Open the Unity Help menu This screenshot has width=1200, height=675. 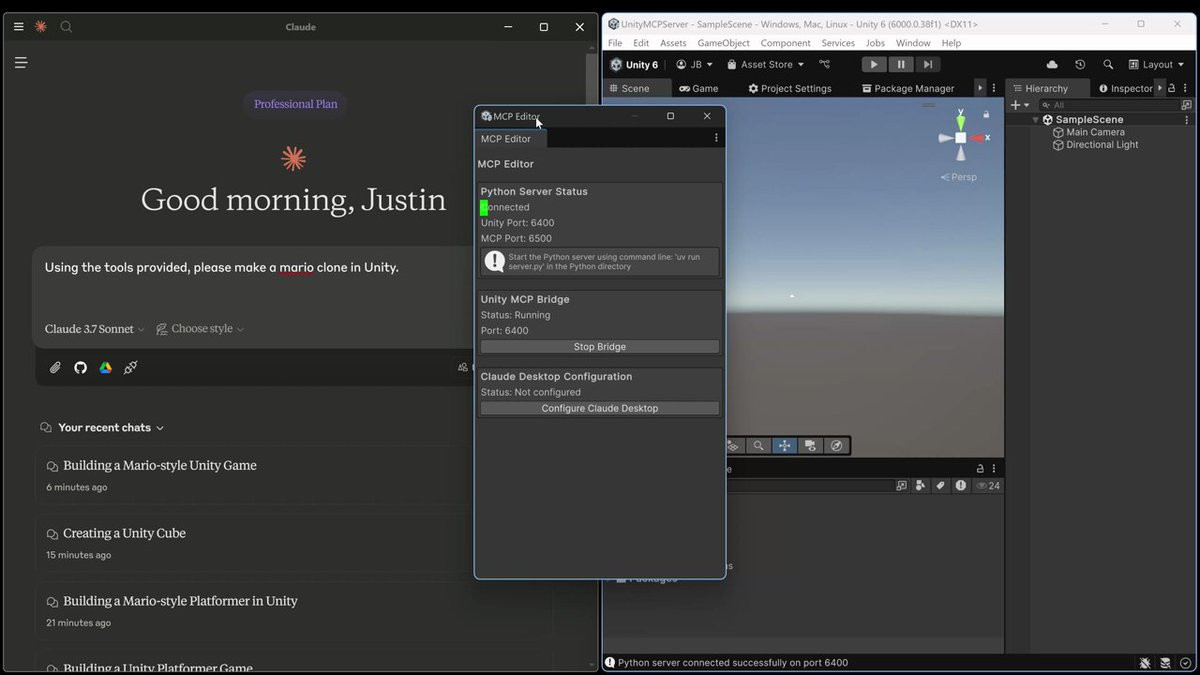click(951, 43)
